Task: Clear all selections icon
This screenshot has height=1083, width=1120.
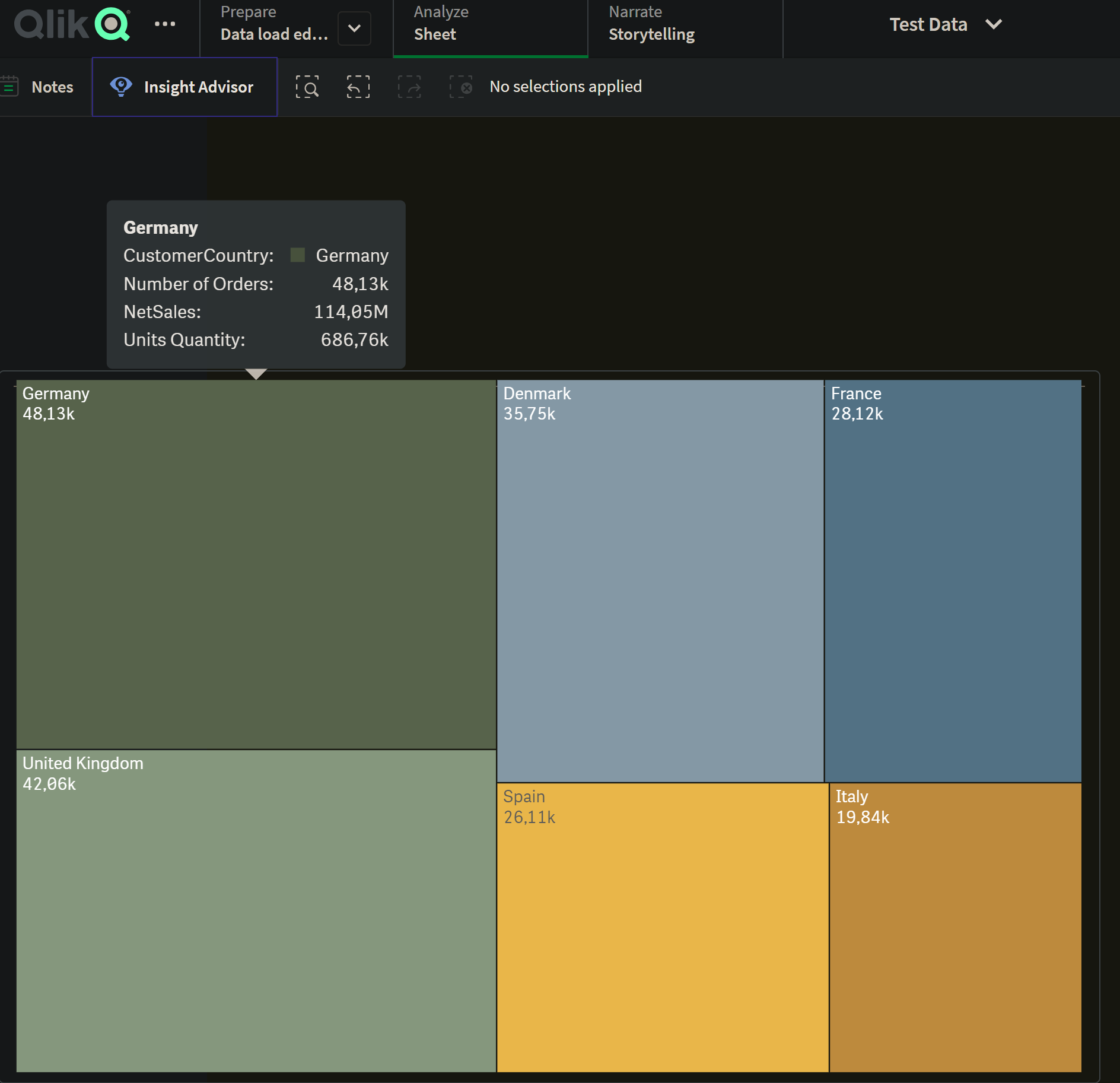Action: [x=461, y=87]
